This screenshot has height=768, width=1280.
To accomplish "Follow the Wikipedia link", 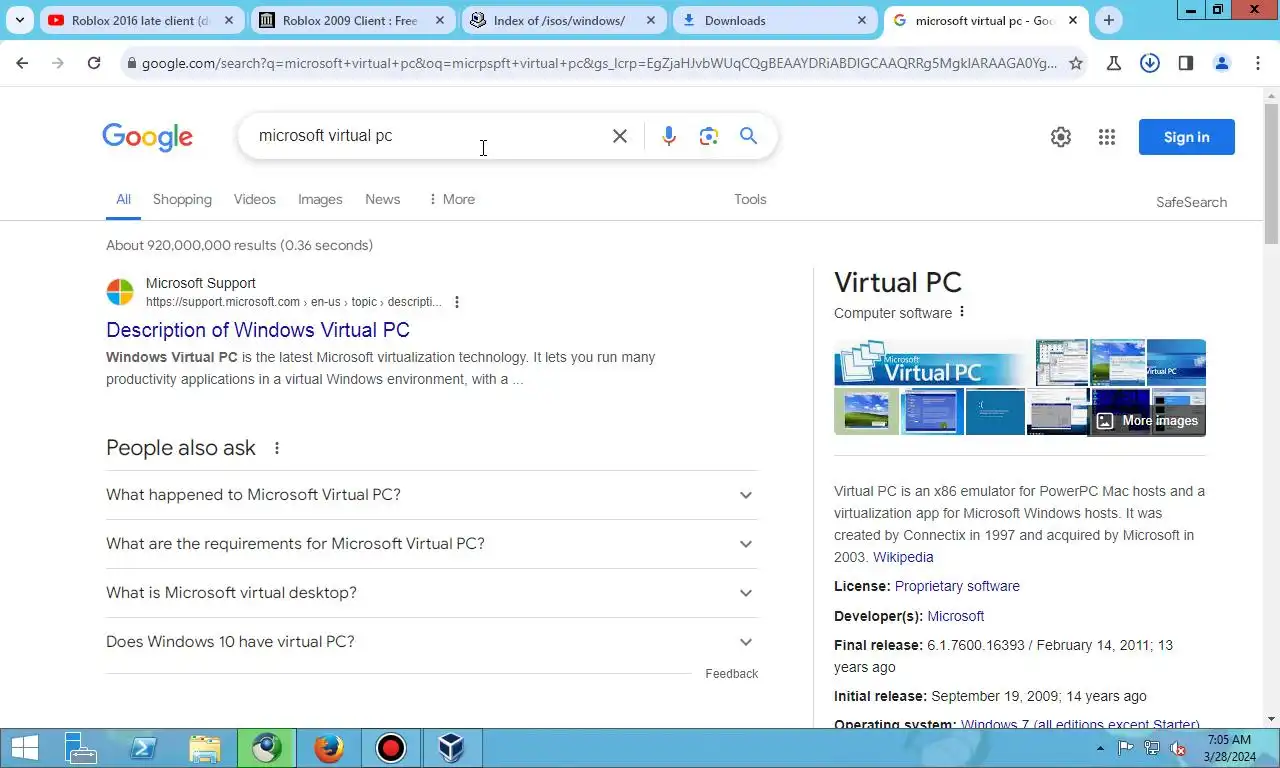I will (903, 557).
